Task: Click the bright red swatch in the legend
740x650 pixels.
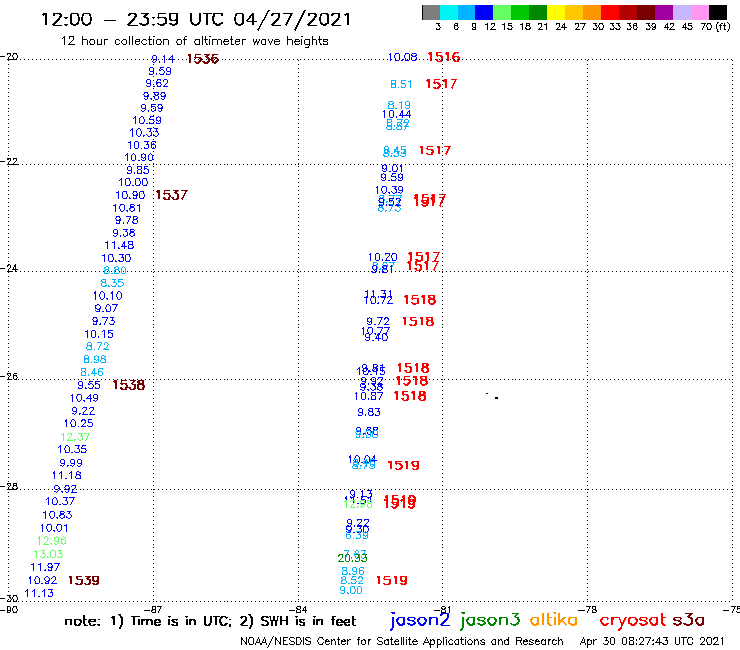Action: coord(609,12)
